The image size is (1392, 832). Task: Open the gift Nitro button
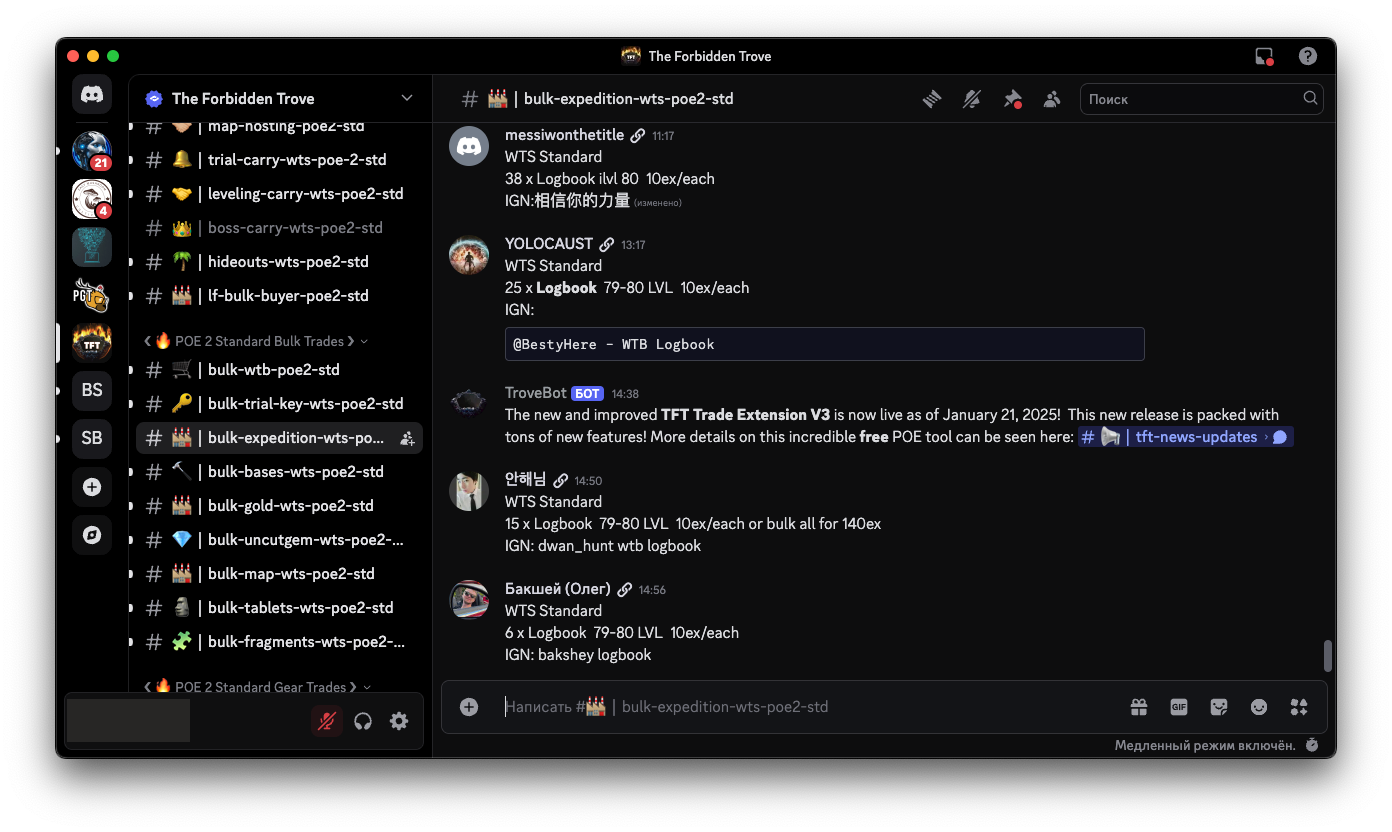pyautogui.click(x=1139, y=707)
